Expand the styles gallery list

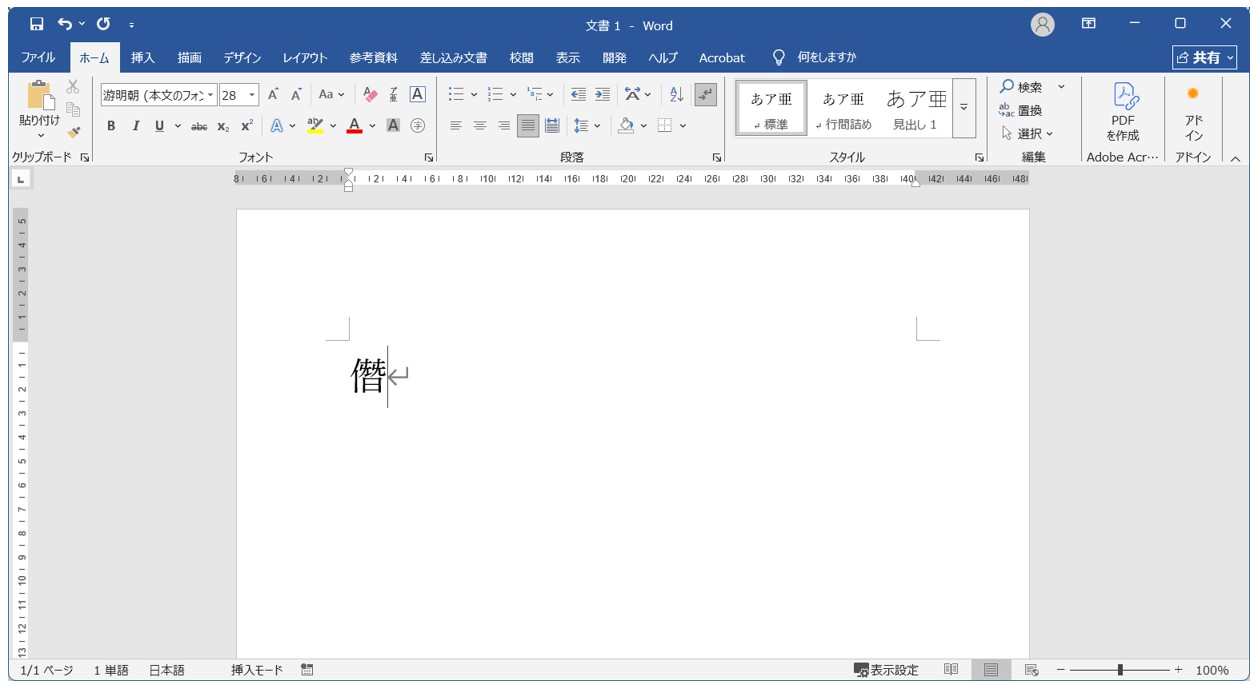point(964,108)
